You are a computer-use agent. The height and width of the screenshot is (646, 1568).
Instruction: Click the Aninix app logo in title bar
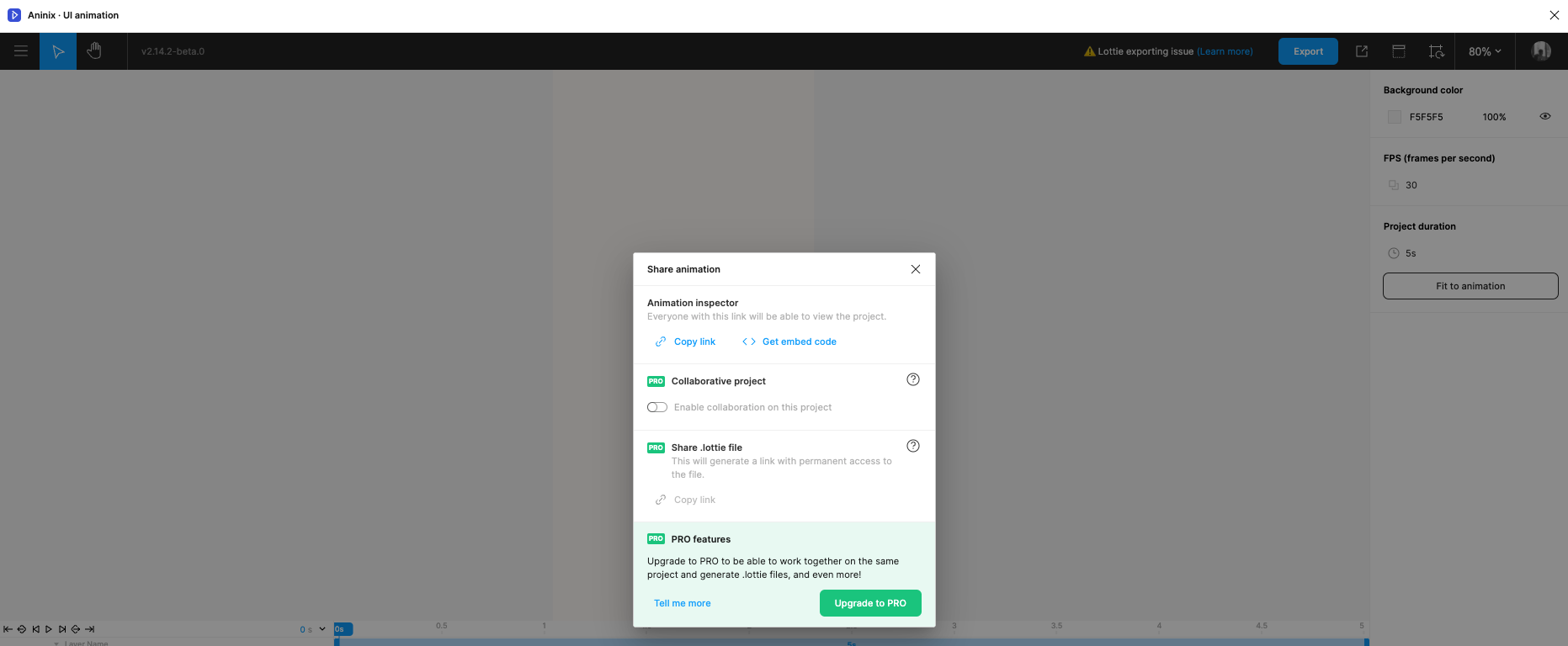click(14, 15)
